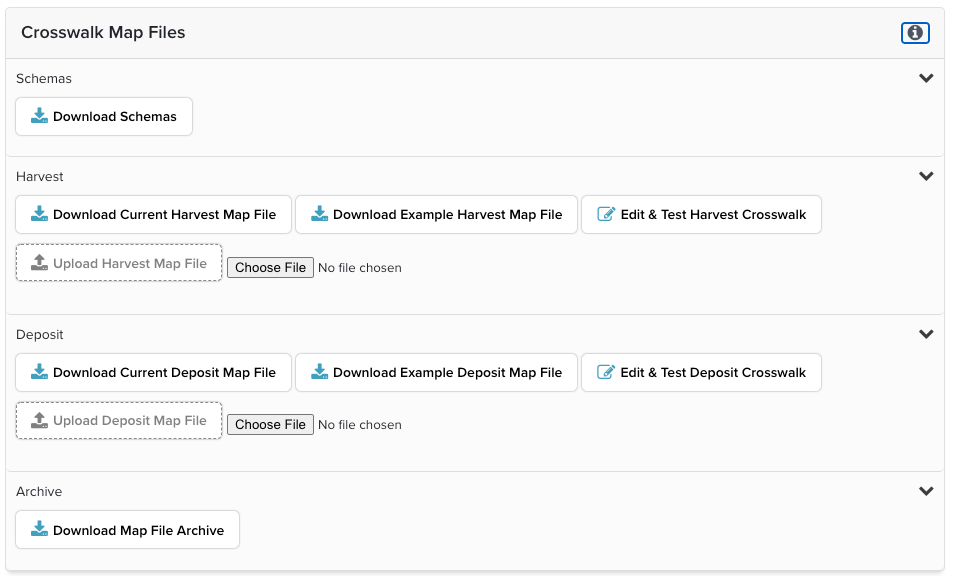Click the Download Schemas button

[x=104, y=117]
